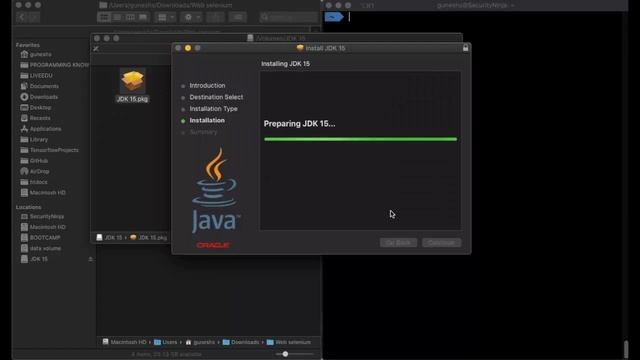The image size is (640, 360).
Task: Minimize the Install JDK 15 window
Action: (x=188, y=48)
